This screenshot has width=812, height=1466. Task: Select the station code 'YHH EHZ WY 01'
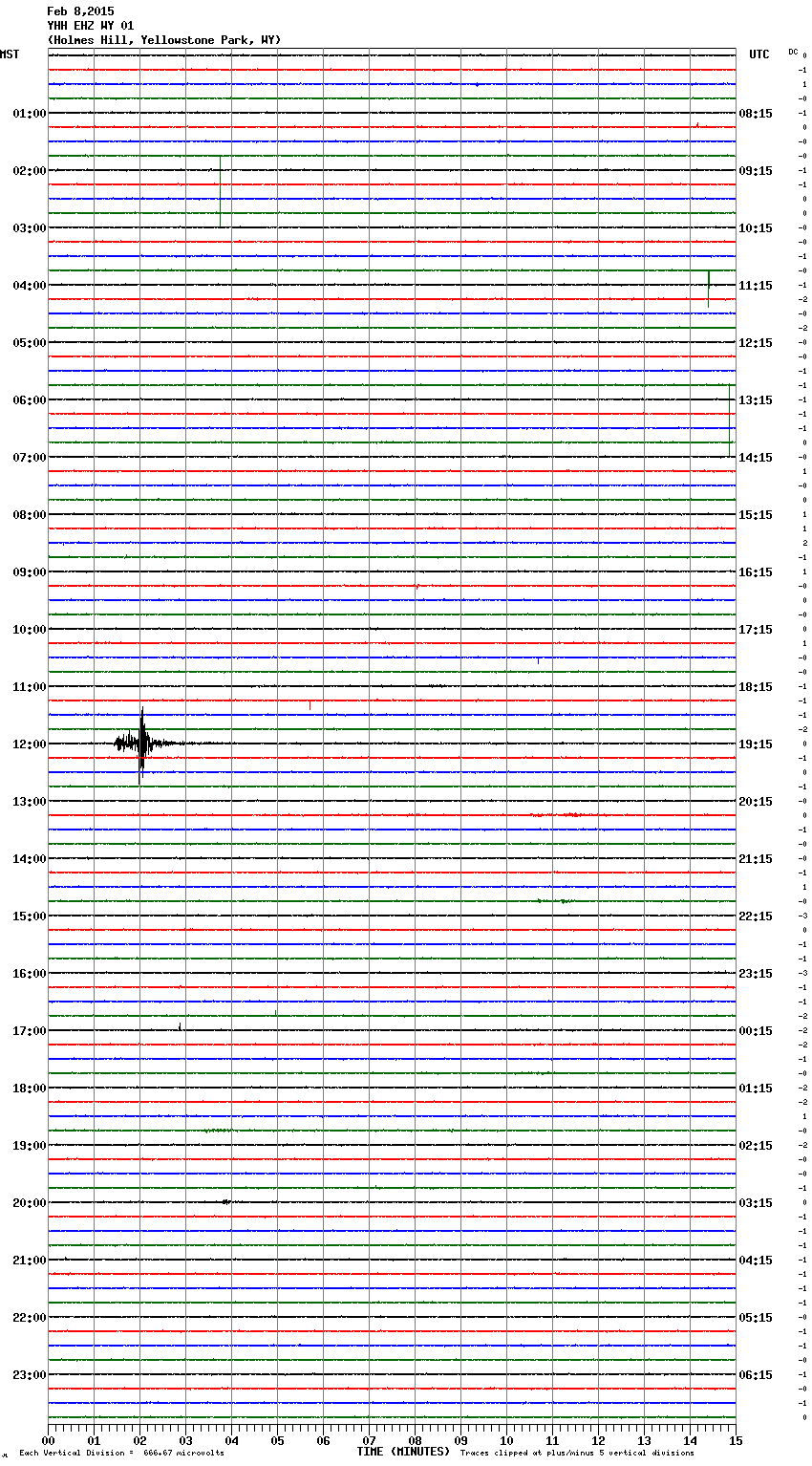pos(91,26)
